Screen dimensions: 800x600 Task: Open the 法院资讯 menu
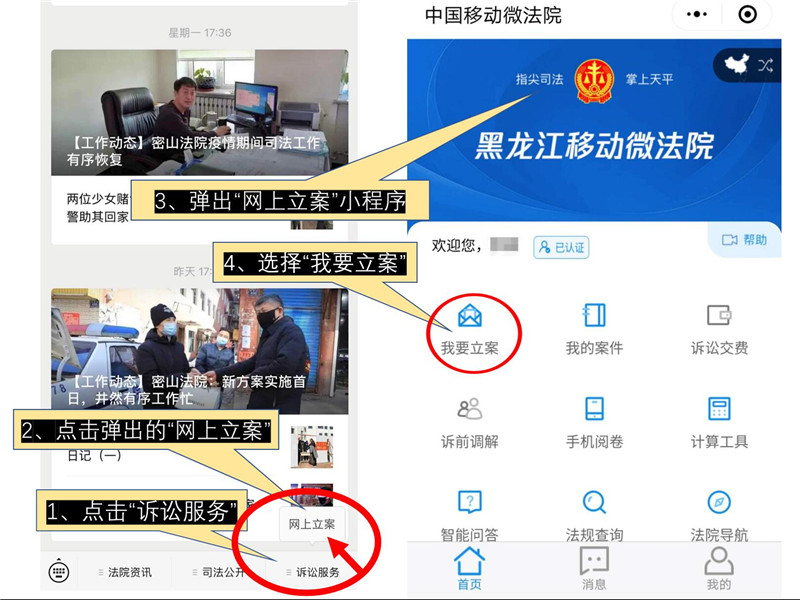[x=125, y=572]
